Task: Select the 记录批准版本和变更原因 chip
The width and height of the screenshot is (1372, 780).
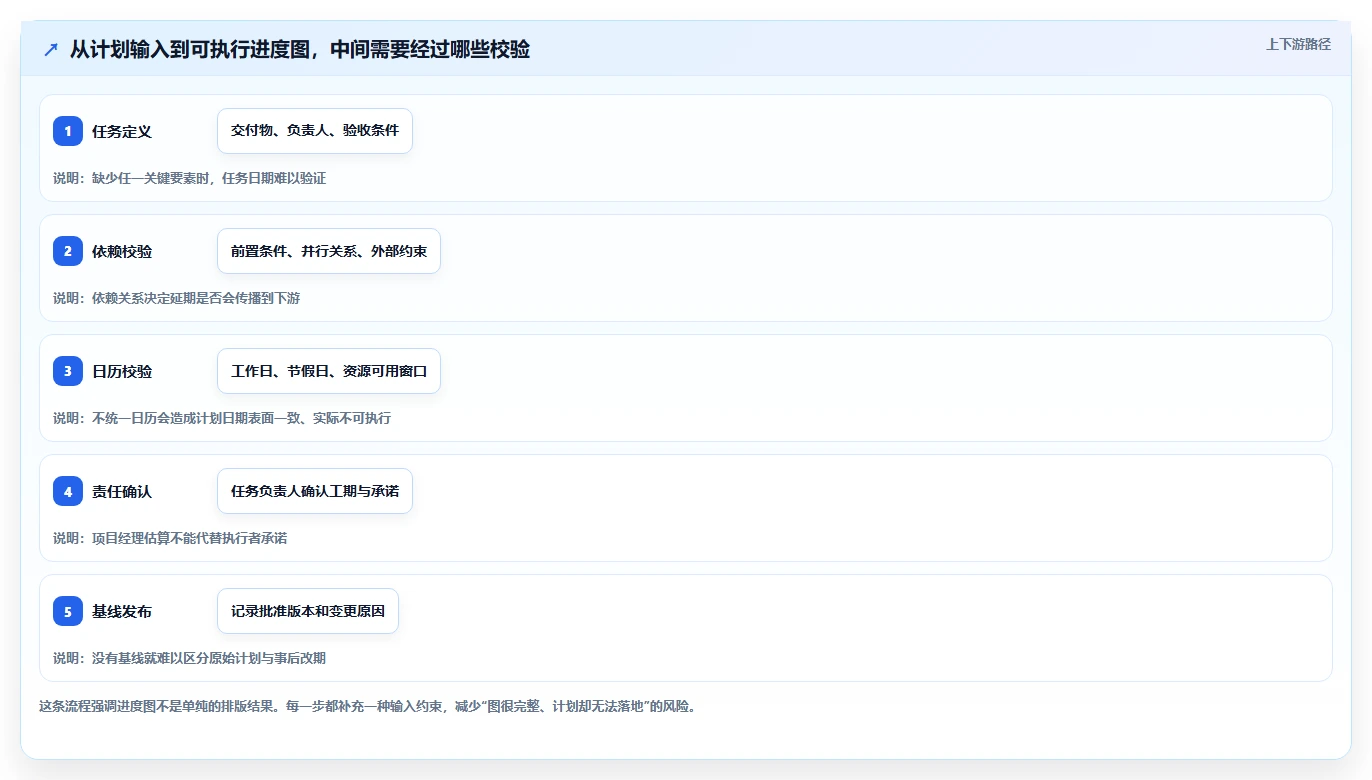Action: click(x=308, y=611)
